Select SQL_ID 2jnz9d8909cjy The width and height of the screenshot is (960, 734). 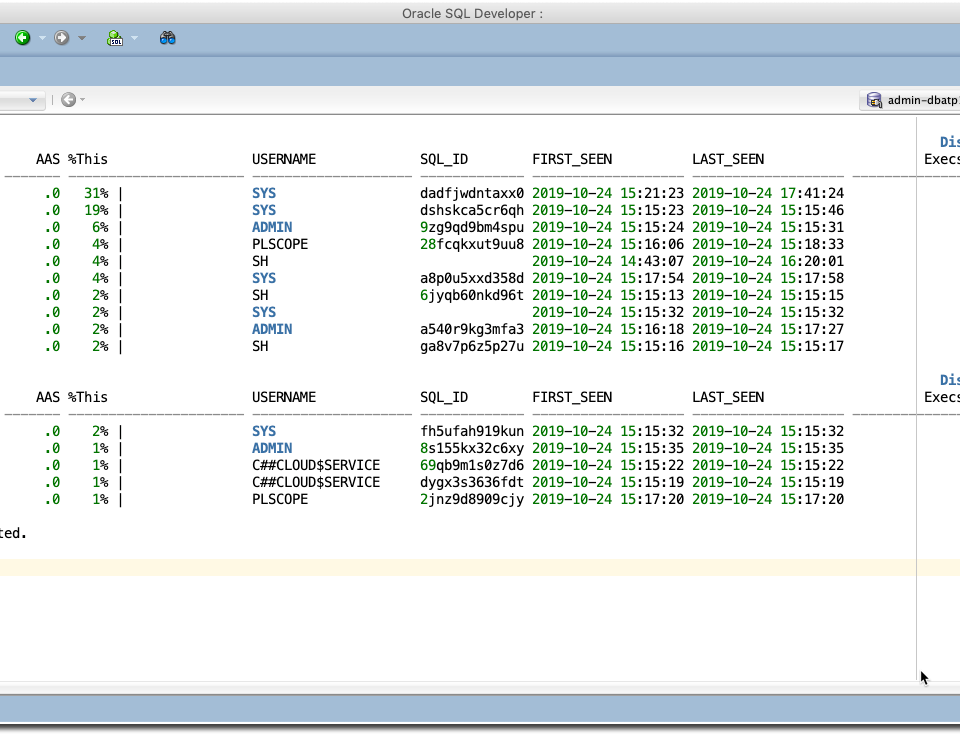pos(471,500)
